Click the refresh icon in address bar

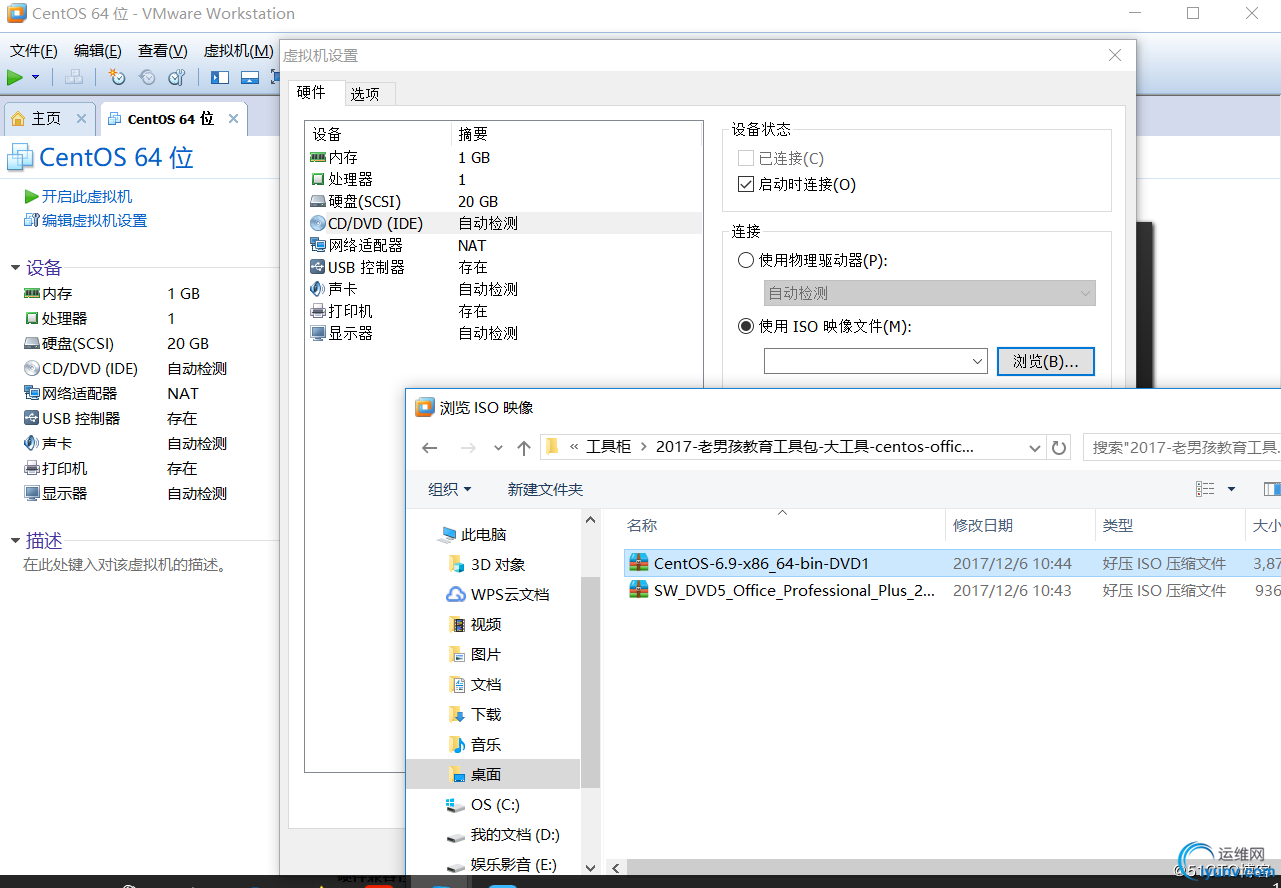coord(1059,448)
